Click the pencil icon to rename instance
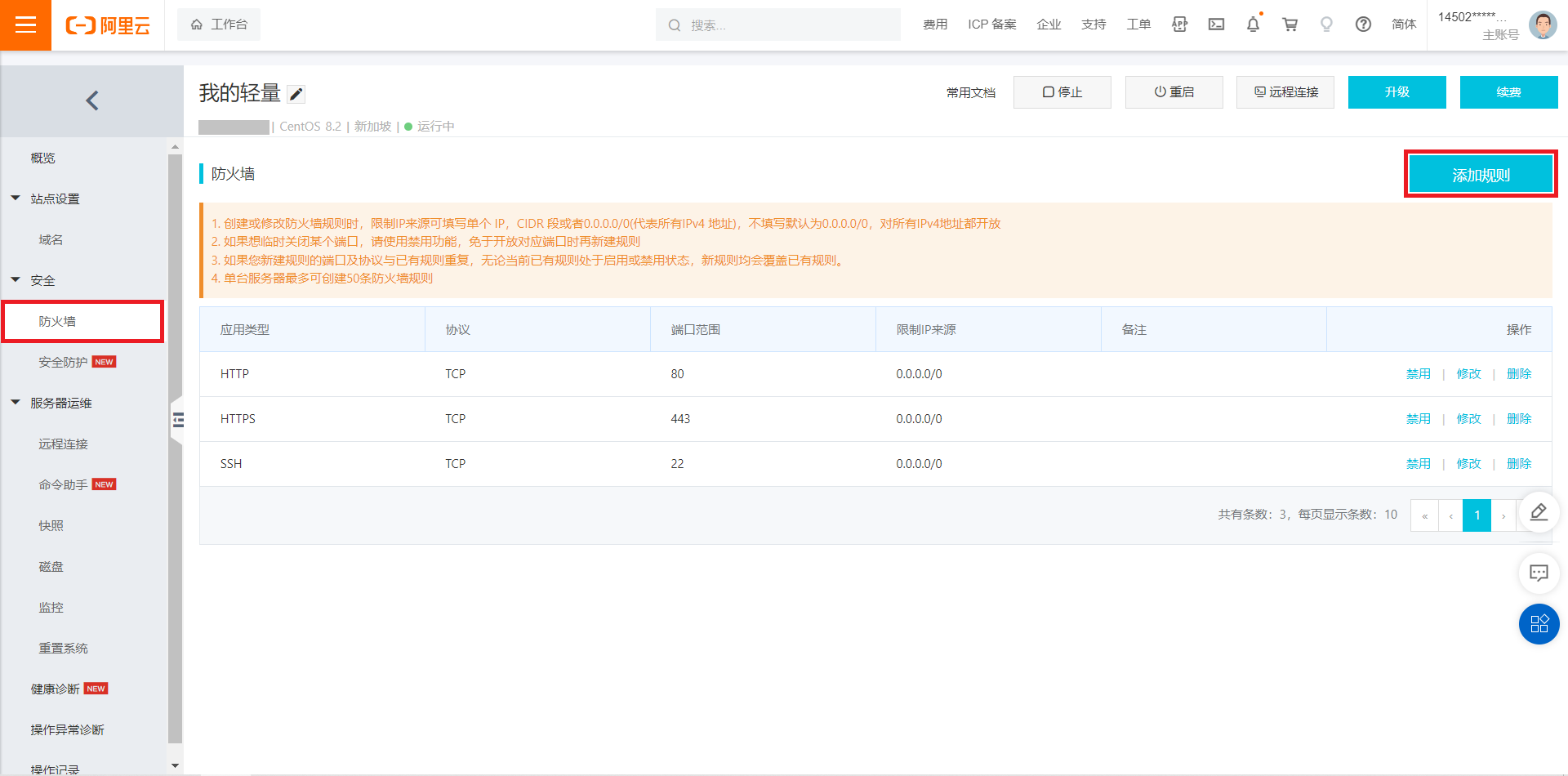The height and width of the screenshot is (776, 1568). click(296, 95)
